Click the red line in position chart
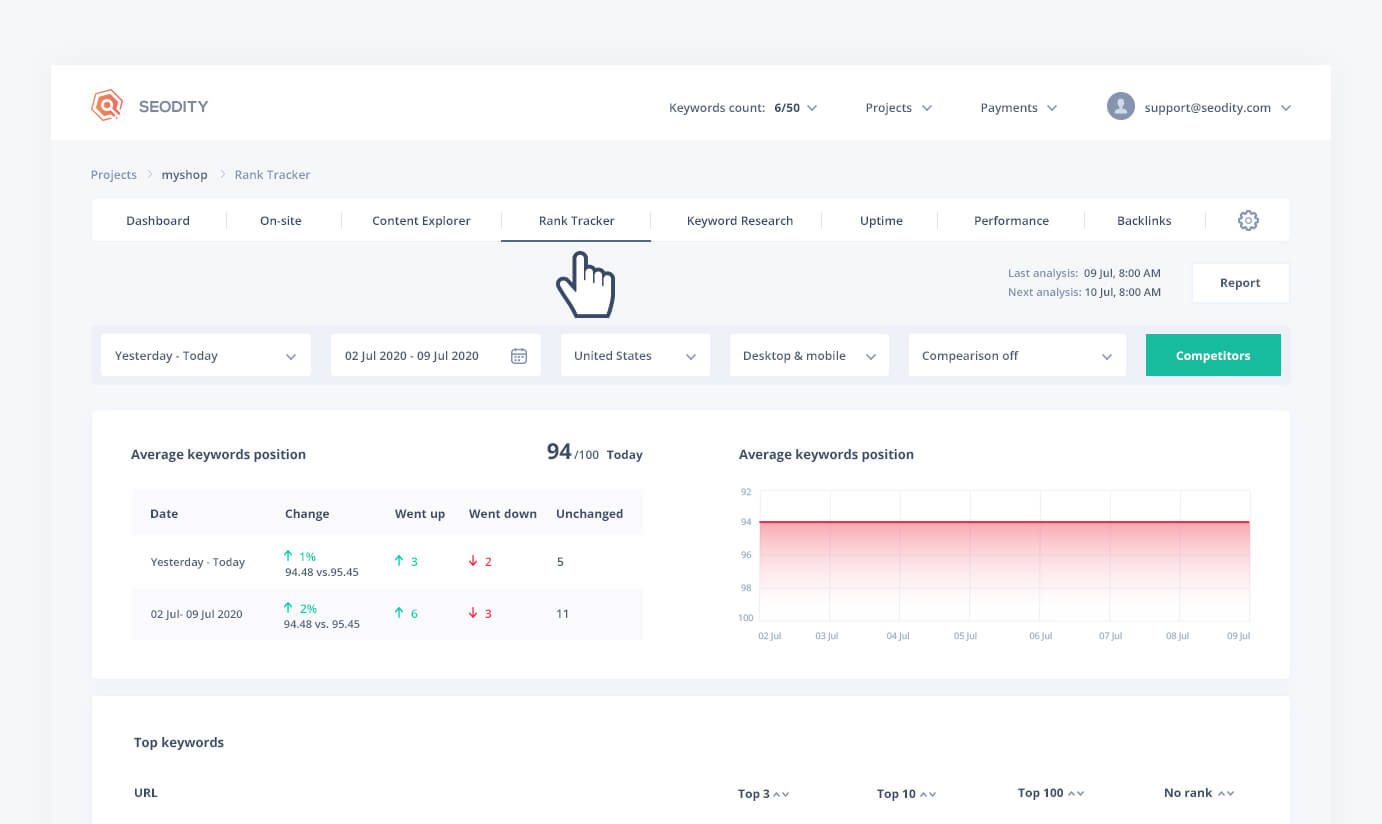Image resolution: width=1382 pixels, height=824 pixels. (1005, 522)
